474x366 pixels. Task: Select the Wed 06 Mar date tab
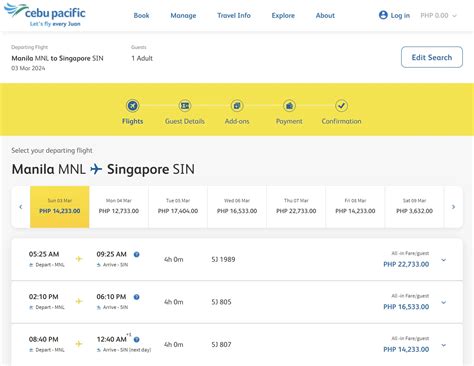[237, 207]
